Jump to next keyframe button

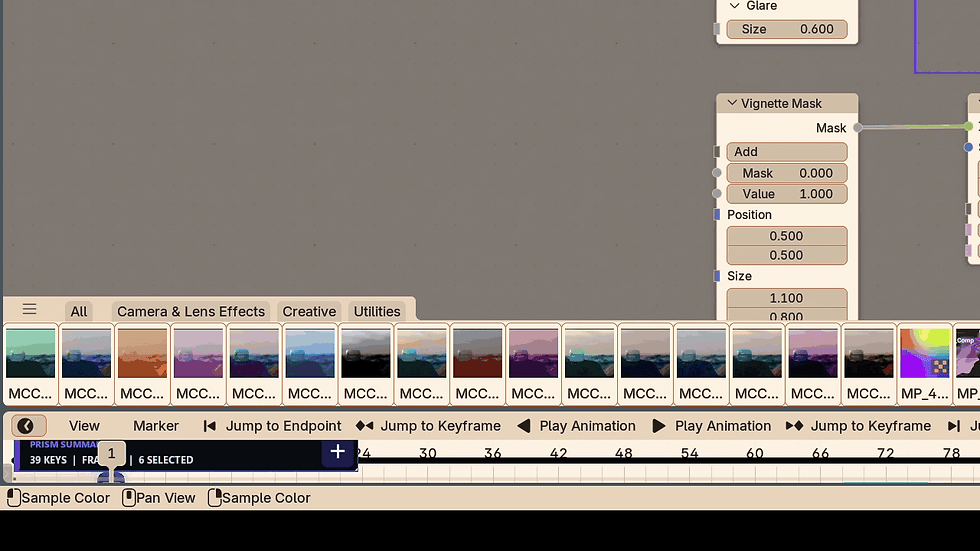(x=858, y=426)
